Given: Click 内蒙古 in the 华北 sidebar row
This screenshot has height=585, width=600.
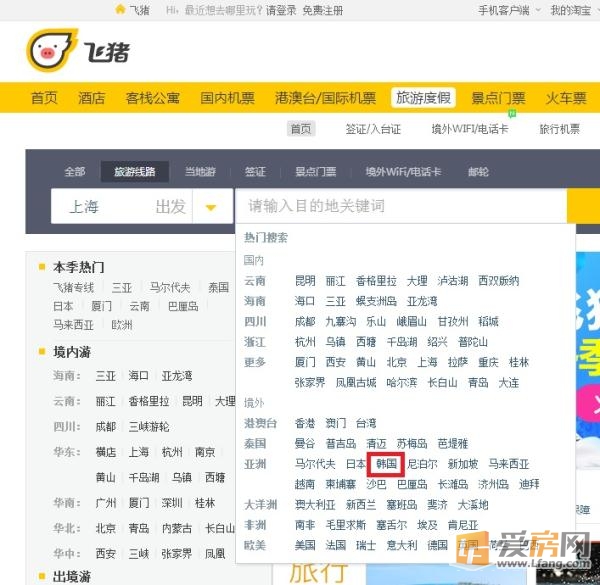Looking at the screenshot, I should pyautogui.click(x=177, y=528).
